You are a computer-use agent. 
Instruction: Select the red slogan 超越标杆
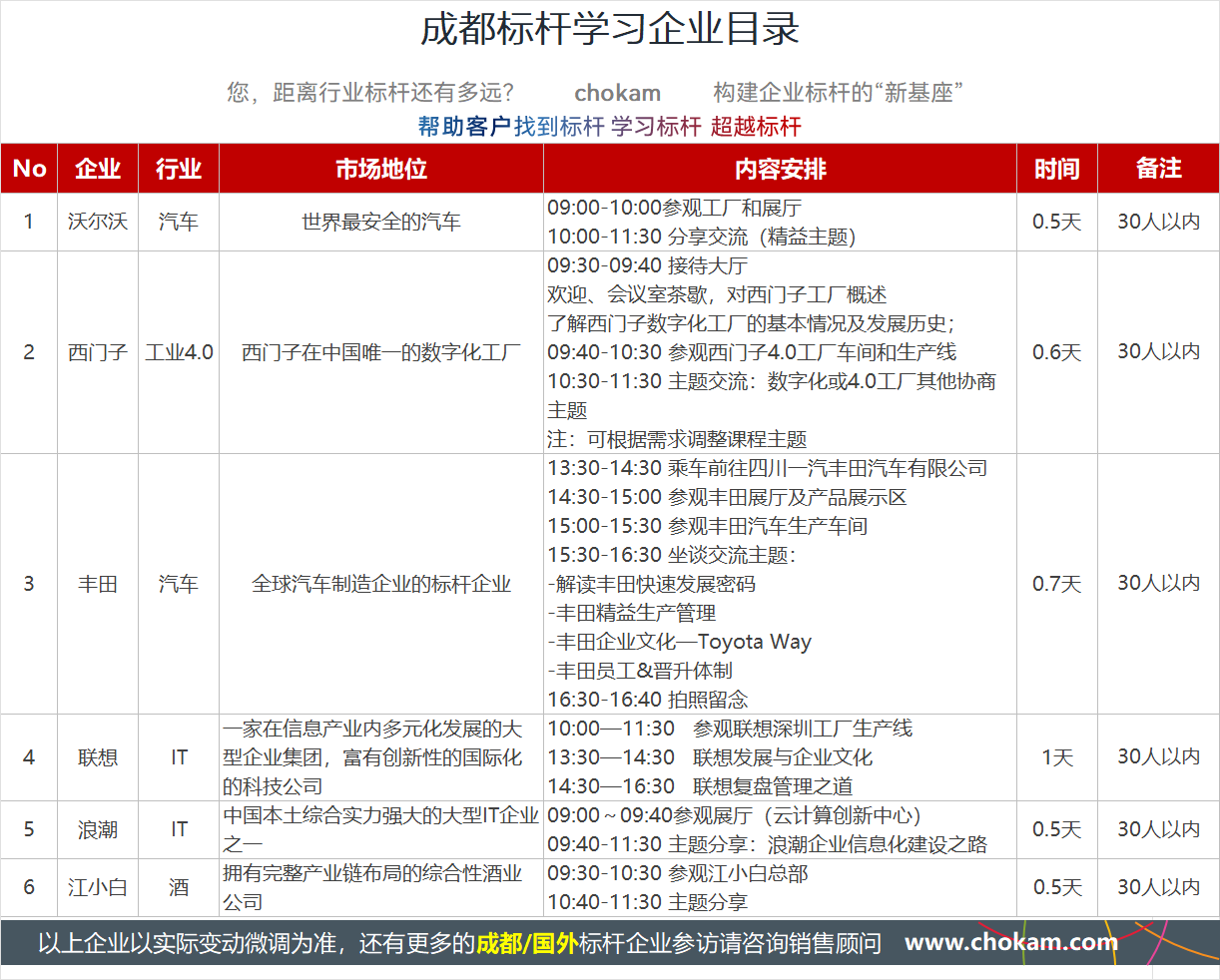756,127
